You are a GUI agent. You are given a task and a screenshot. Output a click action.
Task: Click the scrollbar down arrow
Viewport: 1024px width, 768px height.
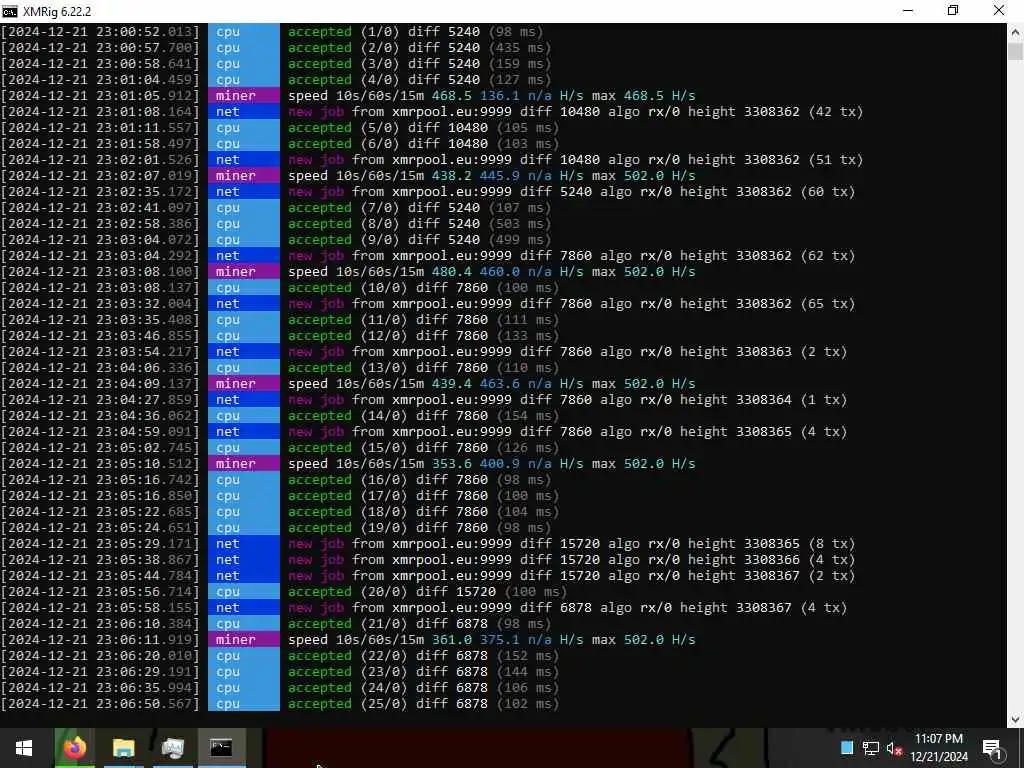tap(1016, 719)
